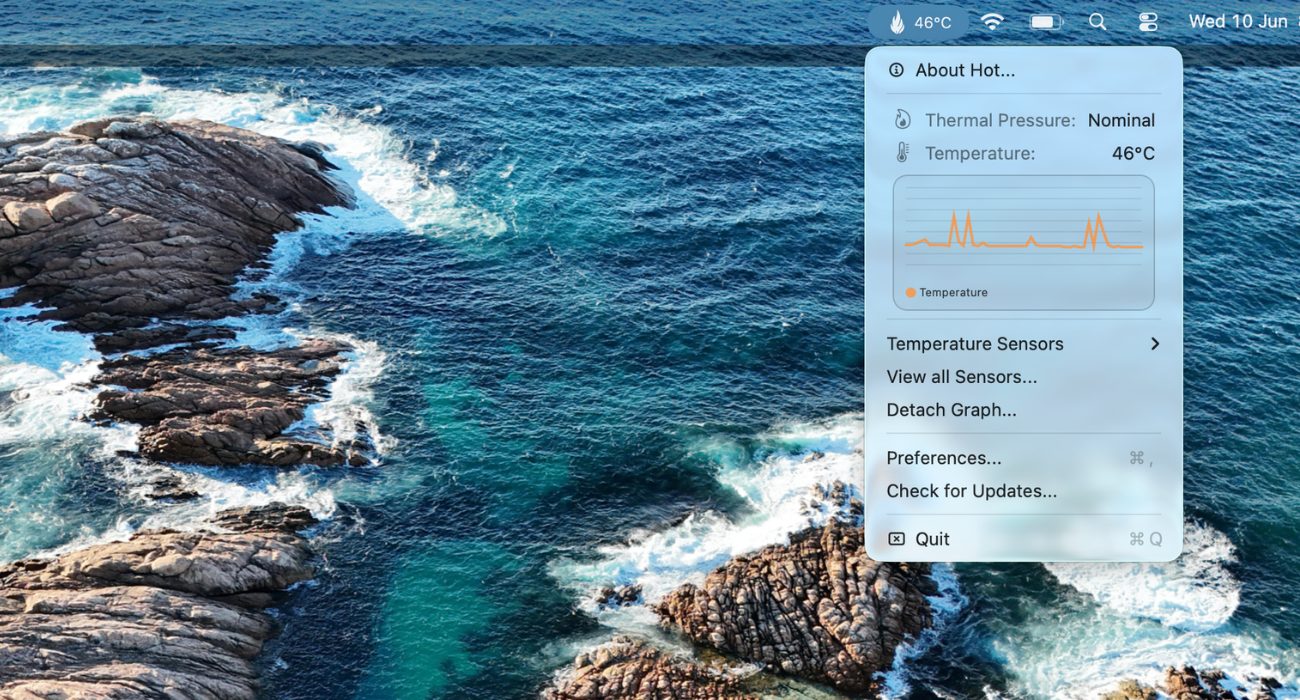
Task: Click the Temperature: label
Action: (x=980, y=153)
